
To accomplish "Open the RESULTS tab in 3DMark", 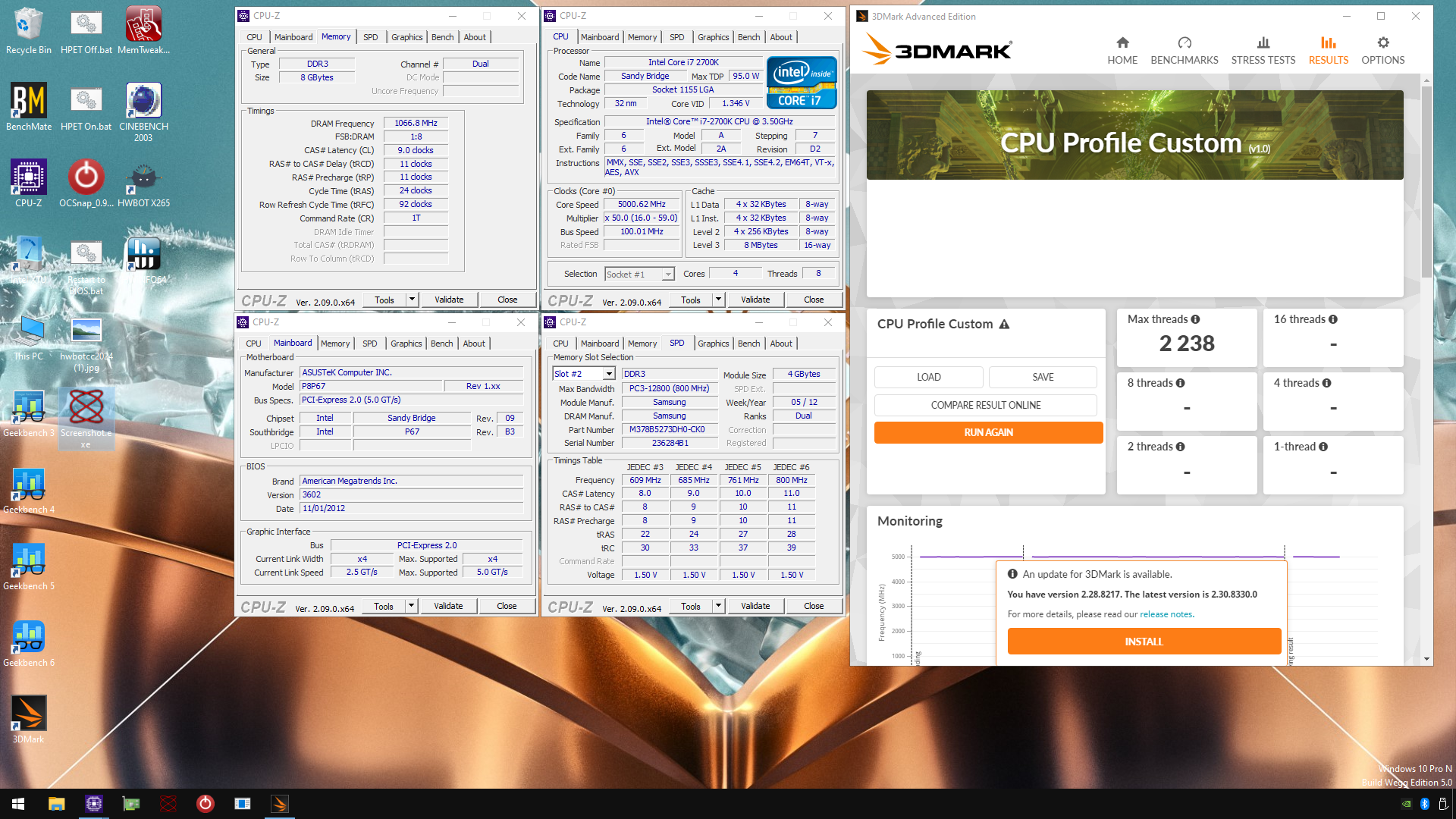I will pyautogui.click(x=1329, y=50).
